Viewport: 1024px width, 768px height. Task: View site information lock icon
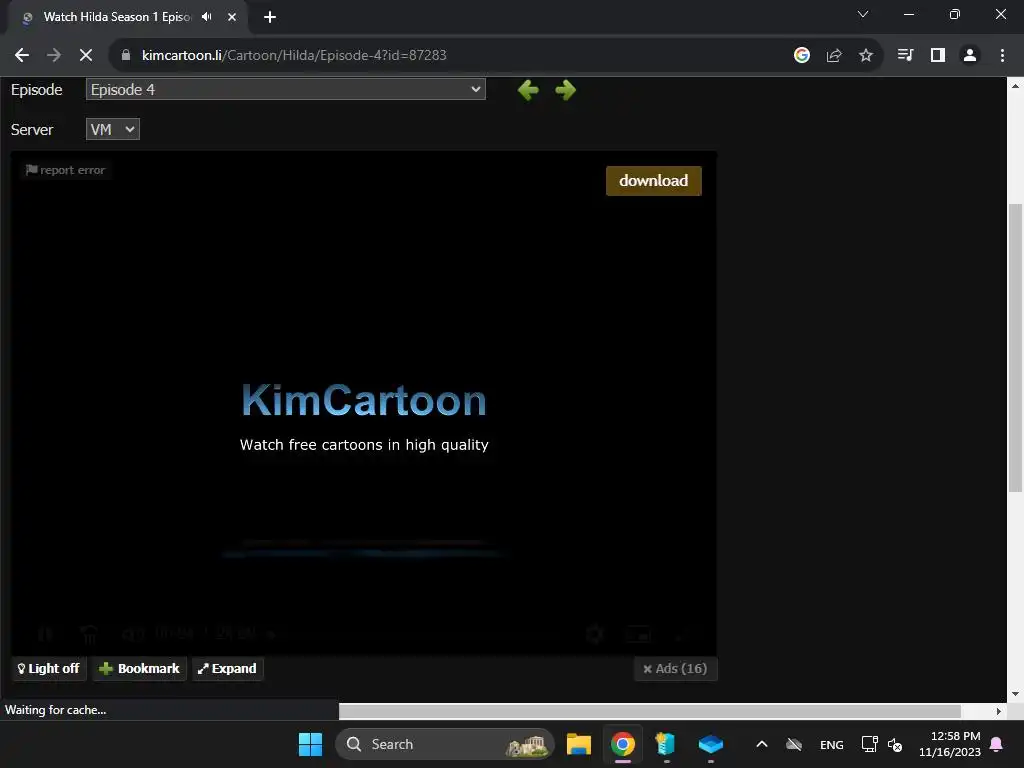click(126, 56)
